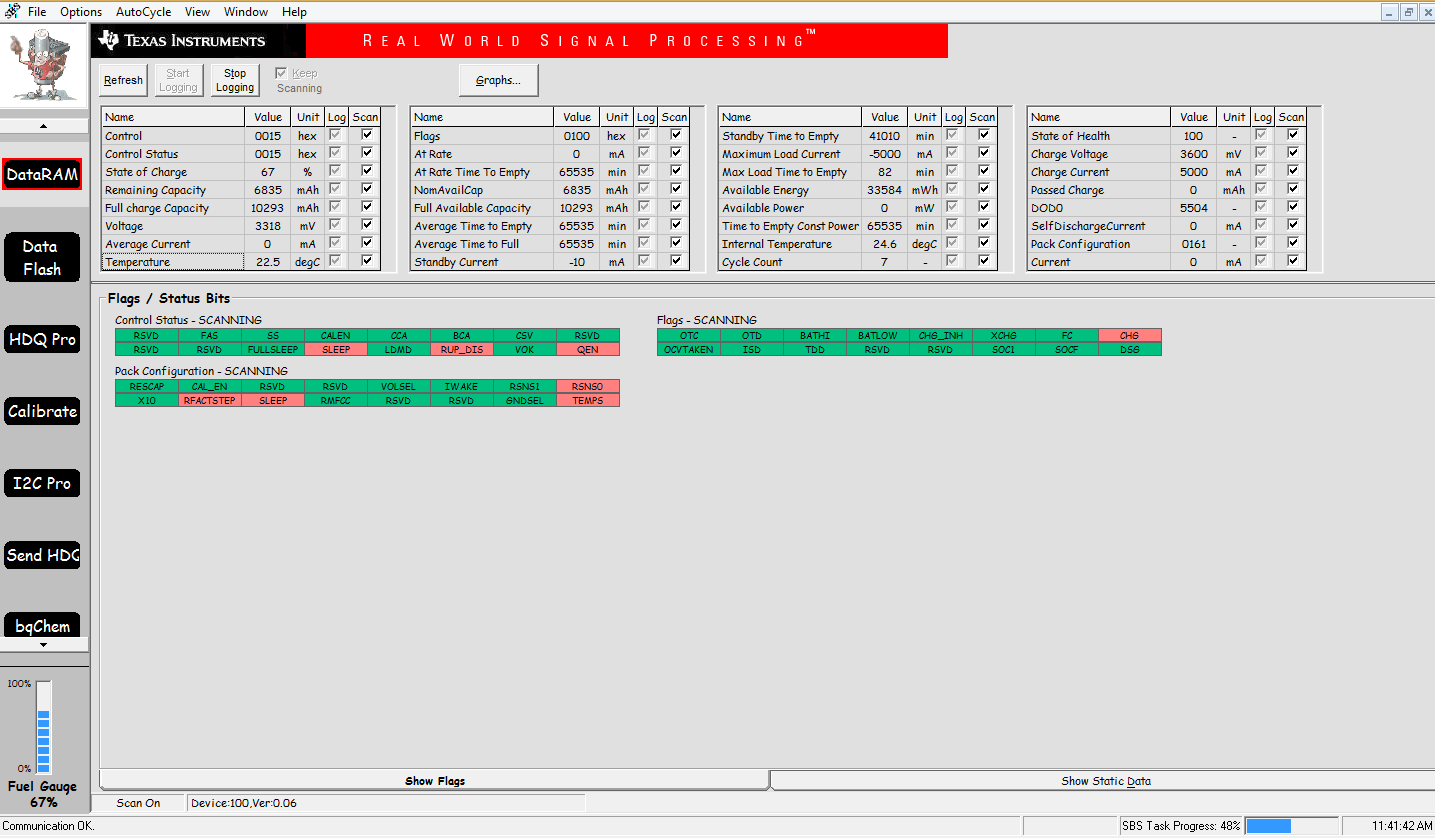Screen dimensions: 1435x838
Task: Click the red RUP_DIS status bit
Action: (462, 349)
